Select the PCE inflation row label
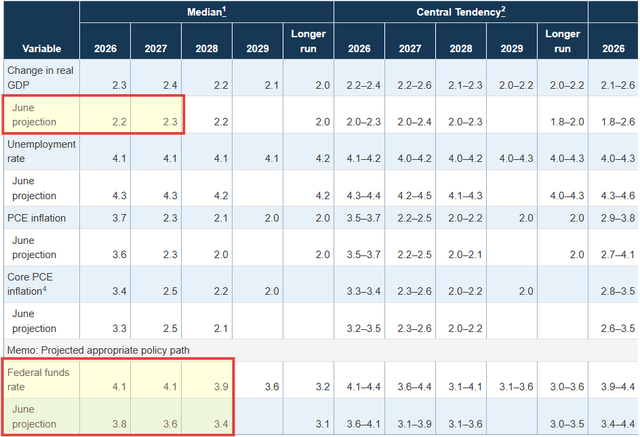This screenshot has width=640, height=437. [36, 218]
